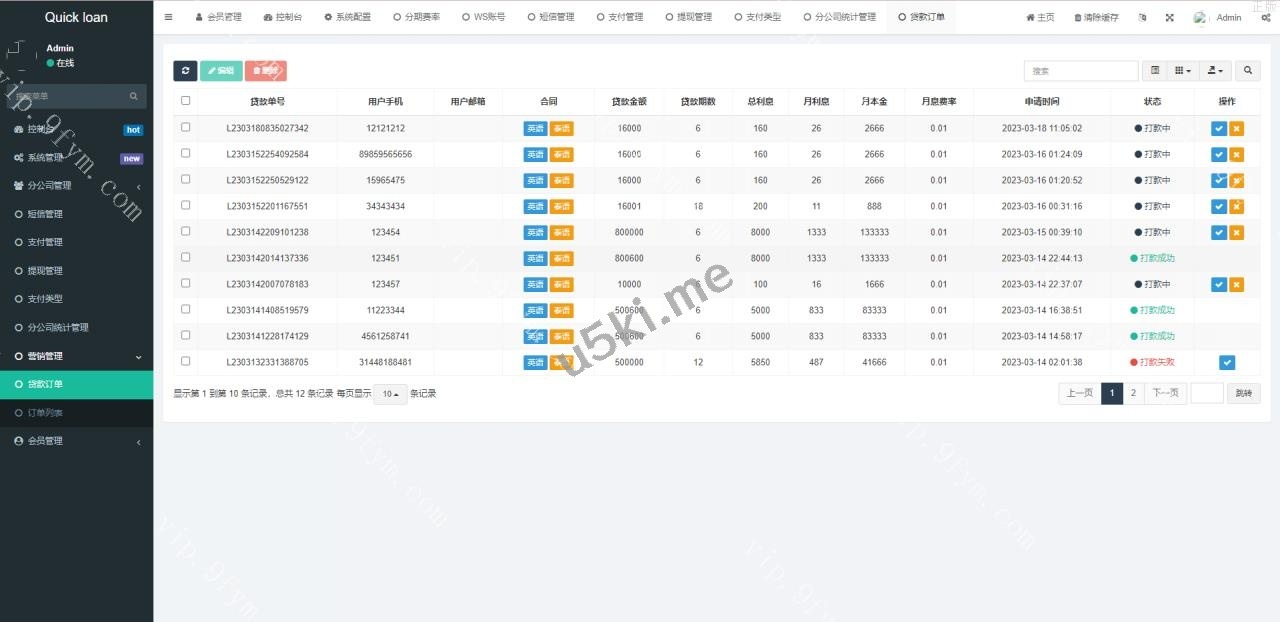
Task: Click the language switch icon in top bar
Action: click(x=1142, y=17)
